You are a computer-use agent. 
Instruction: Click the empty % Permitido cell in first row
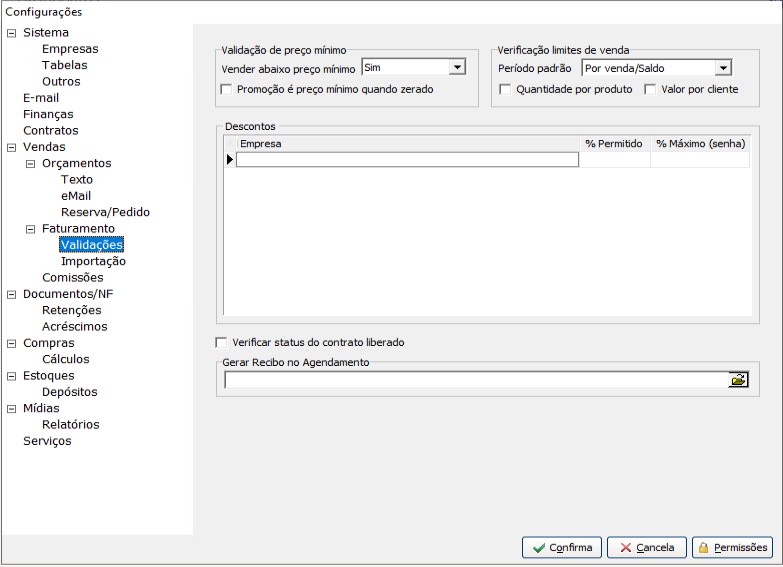(615, 160)
